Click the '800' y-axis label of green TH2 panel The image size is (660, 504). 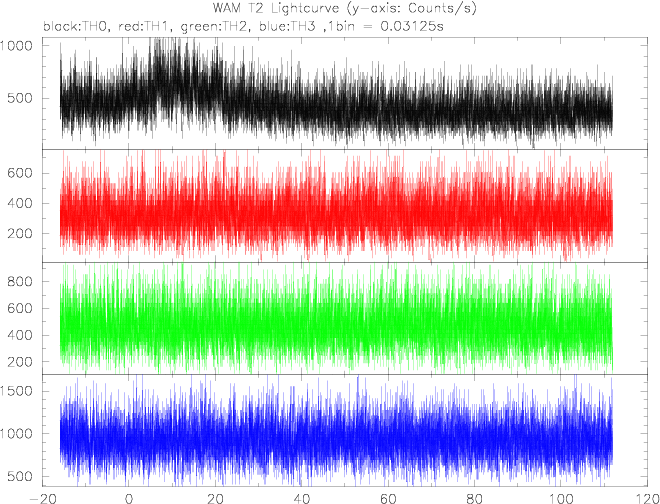coord(21,281)
